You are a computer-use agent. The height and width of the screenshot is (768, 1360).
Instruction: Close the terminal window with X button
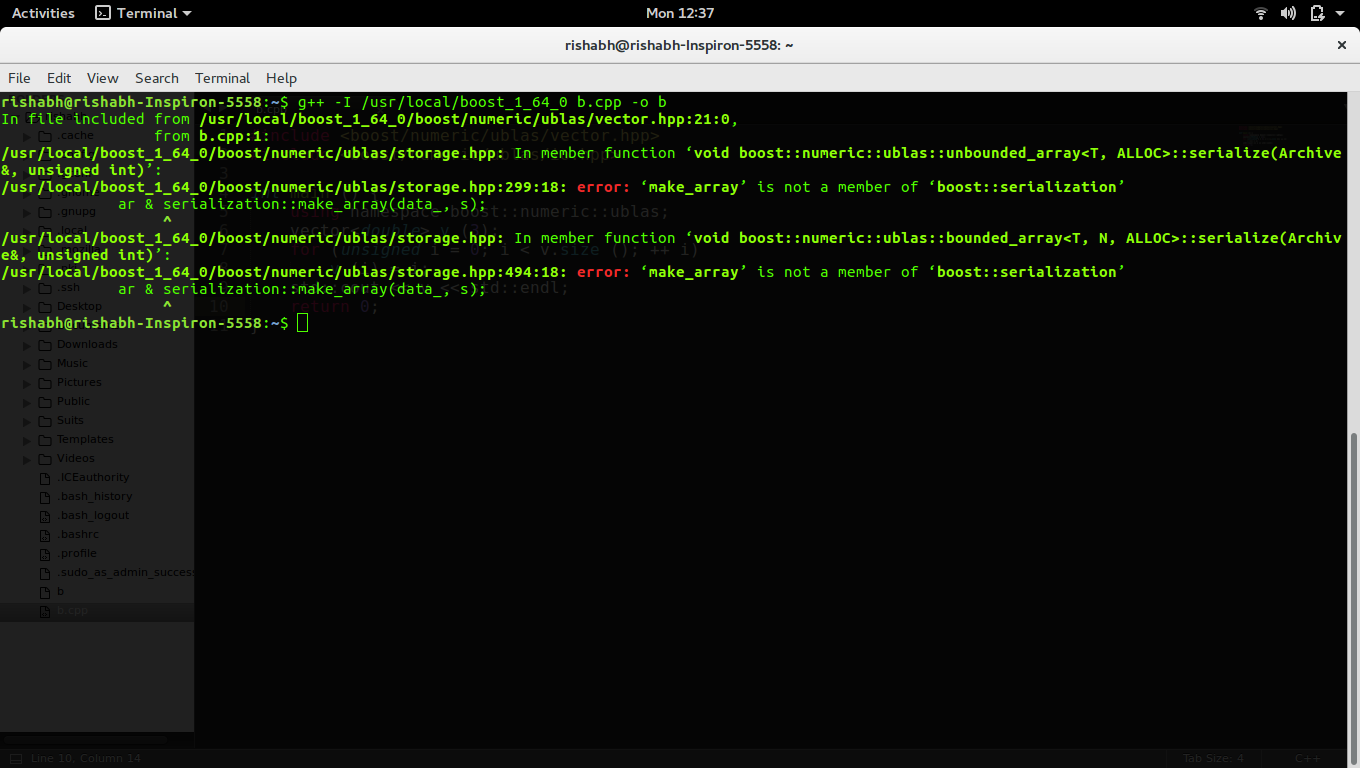pos(1342,45)
